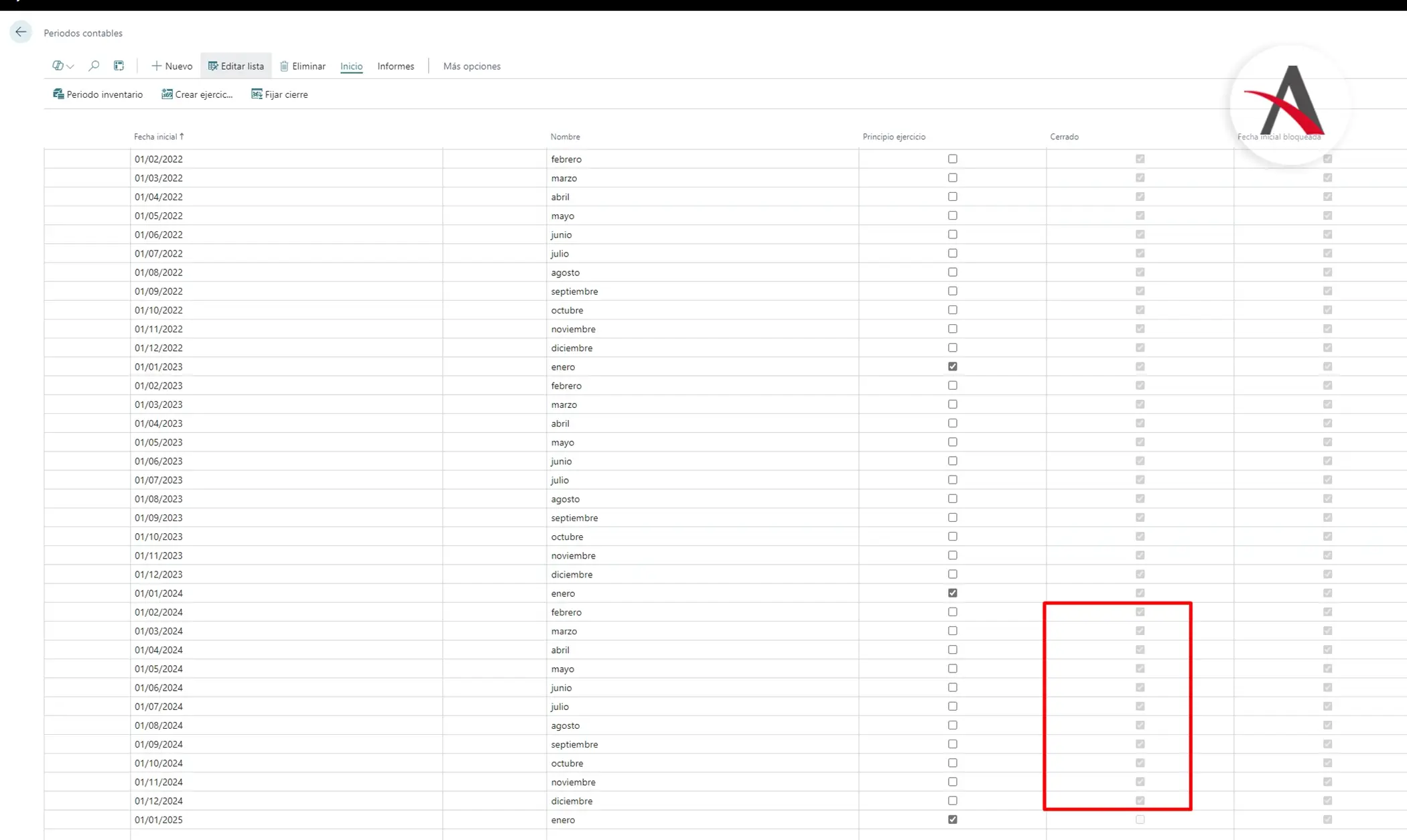Open Más opciones menu

pos(472,66)
